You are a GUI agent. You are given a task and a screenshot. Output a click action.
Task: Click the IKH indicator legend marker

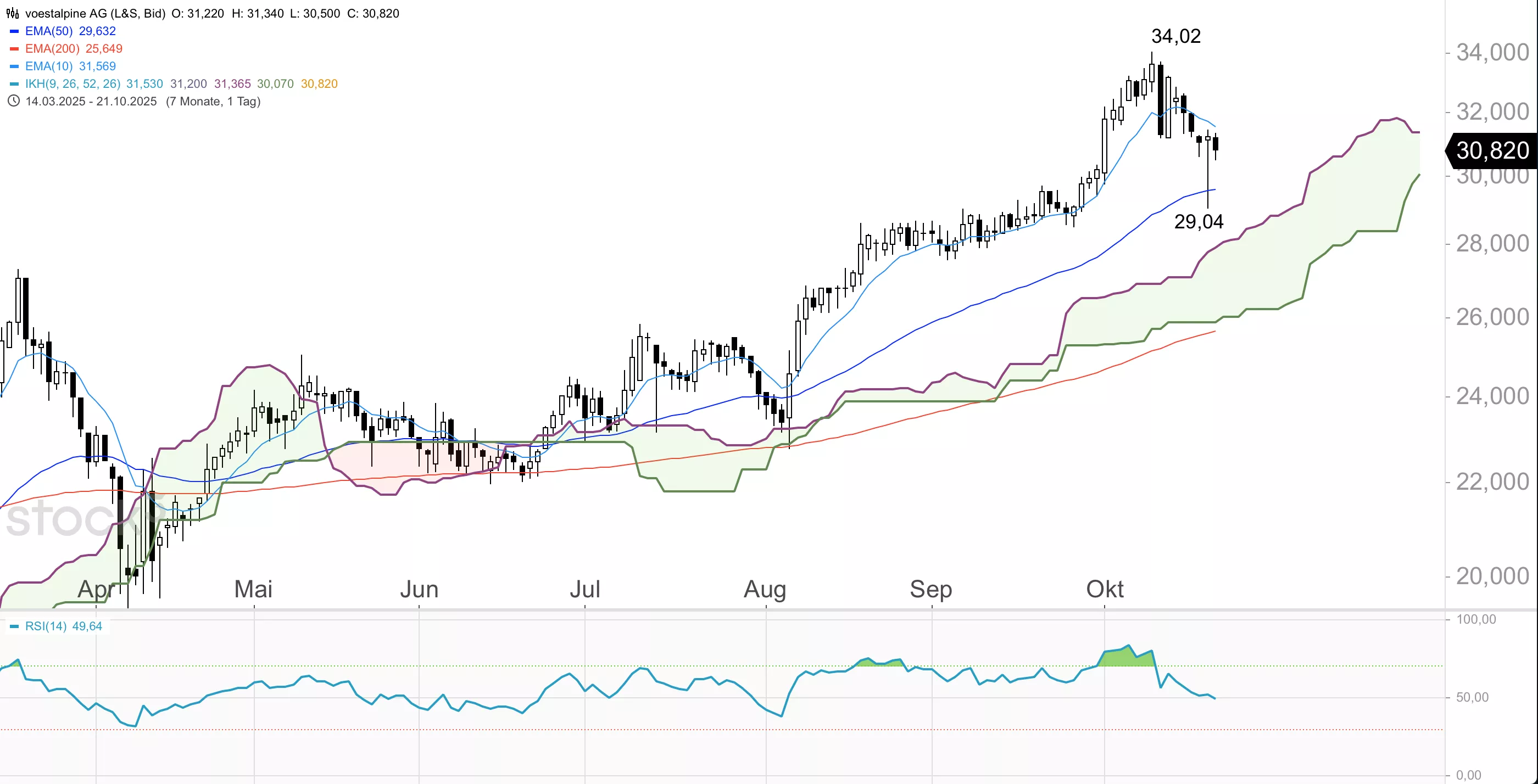14,84
